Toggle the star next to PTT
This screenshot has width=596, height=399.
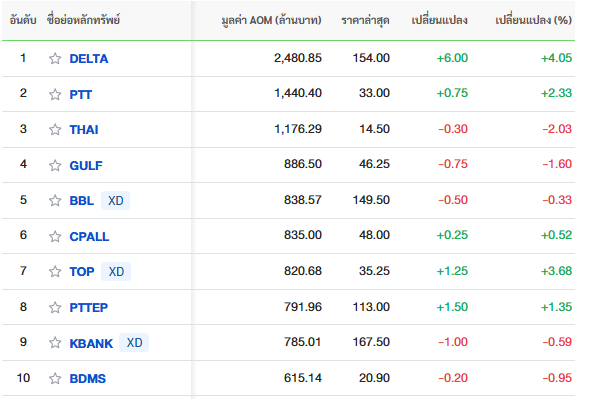pos(55,94)
